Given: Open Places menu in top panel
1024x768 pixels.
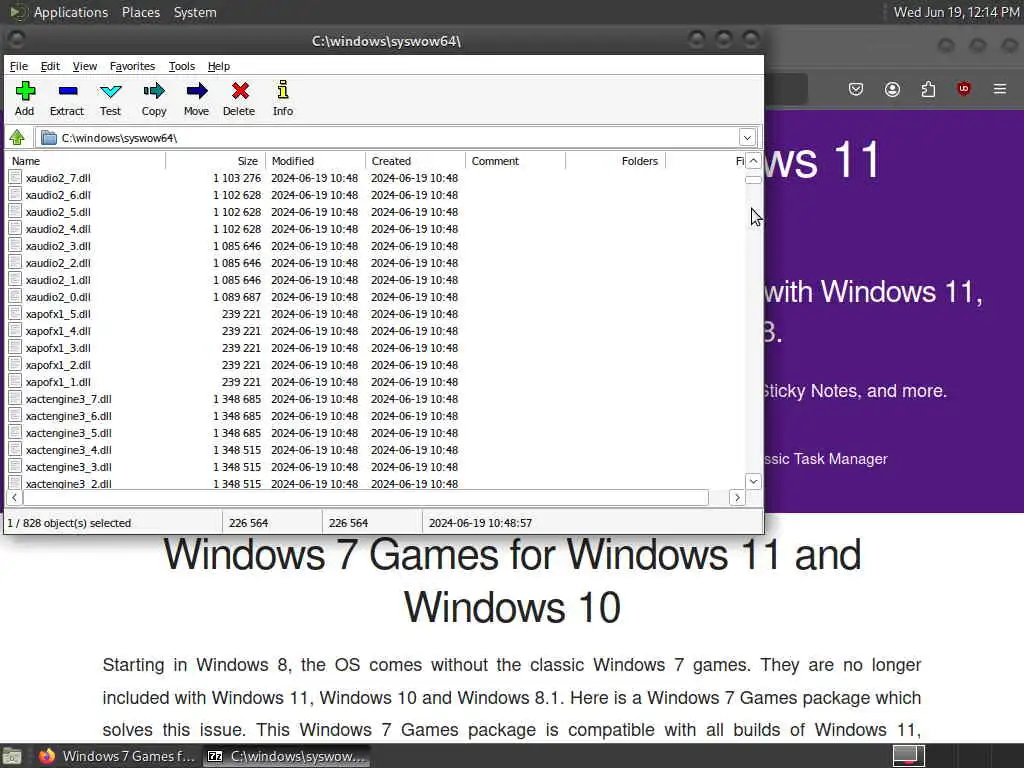Looking at the screenshot, I should [140, 12].
